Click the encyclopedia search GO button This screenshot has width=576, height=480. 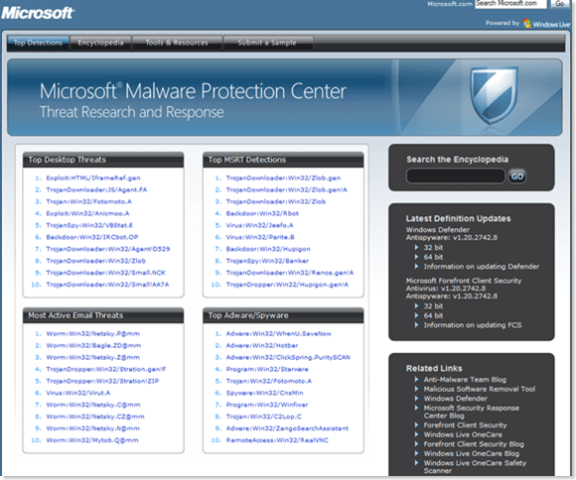(517, 177)
